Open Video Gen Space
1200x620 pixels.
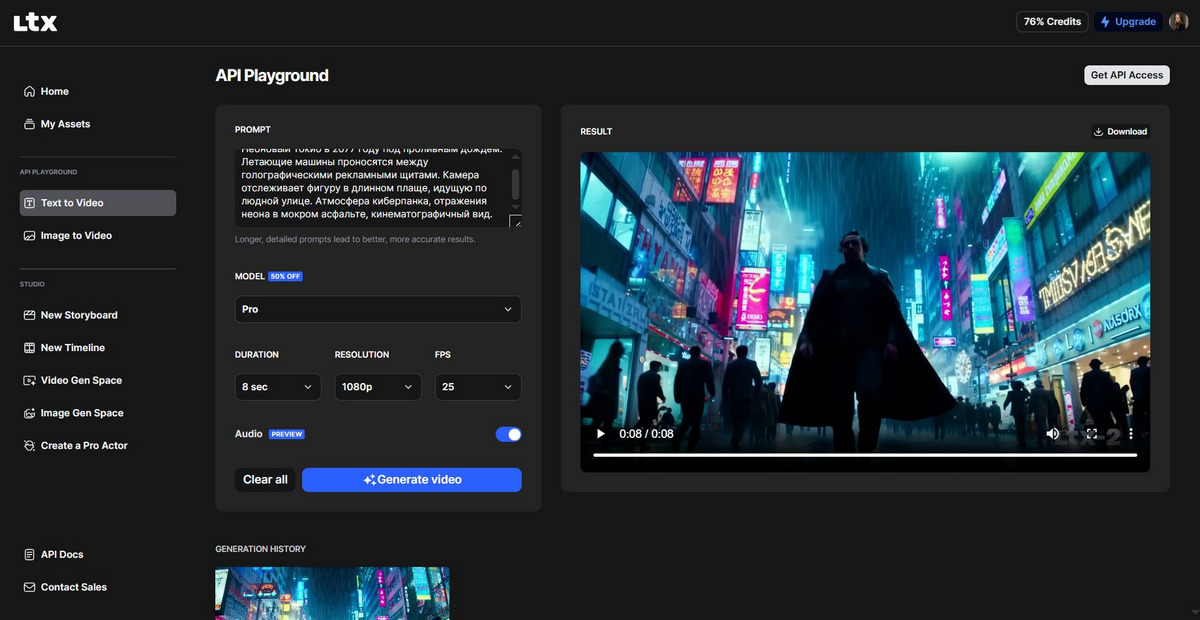point(80,380)
